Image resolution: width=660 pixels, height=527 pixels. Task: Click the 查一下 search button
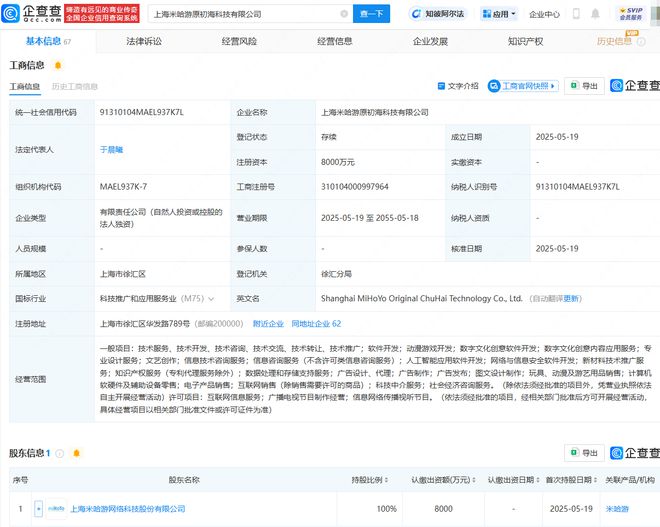point(371,14)
